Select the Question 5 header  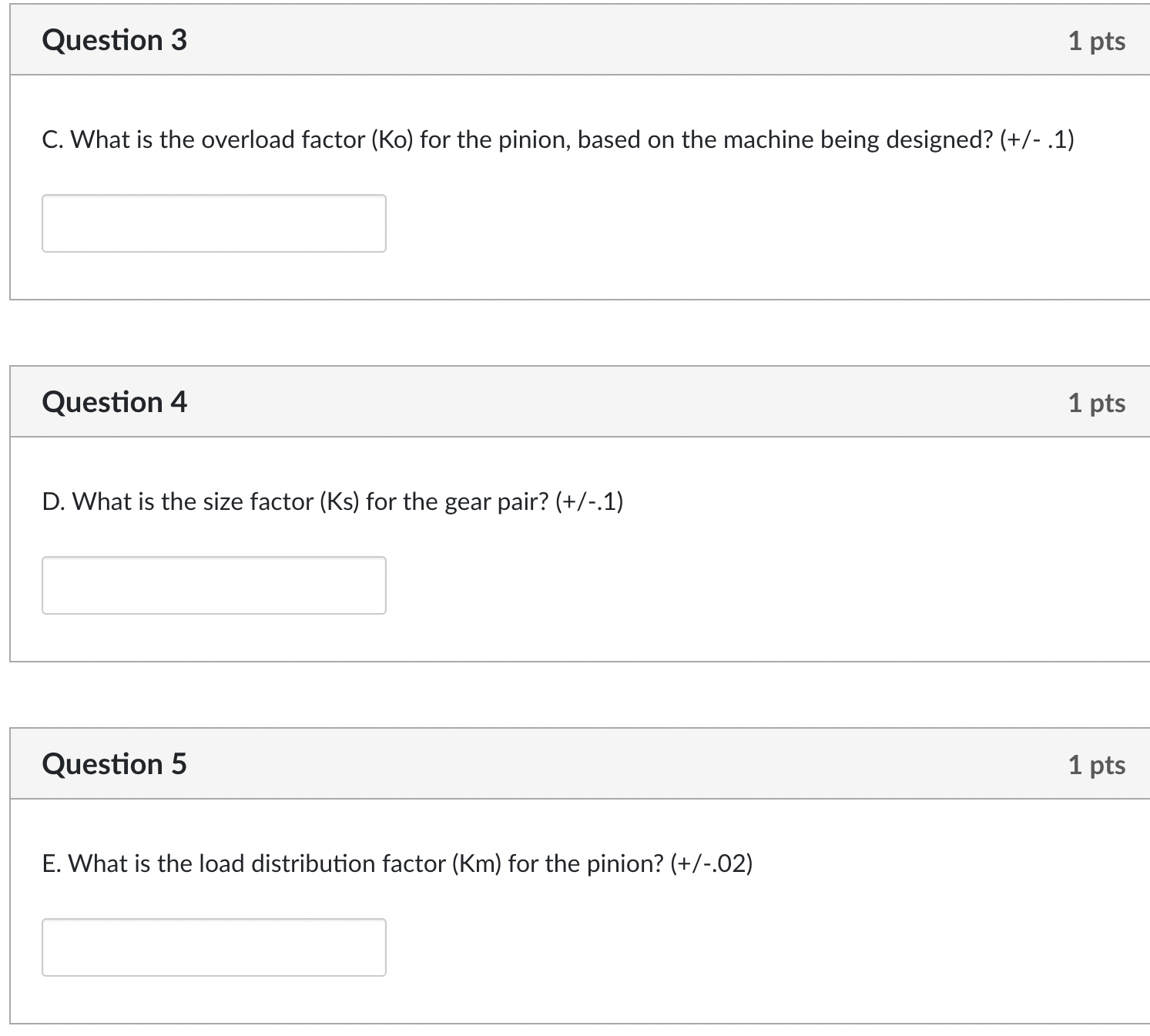point(114,763)
